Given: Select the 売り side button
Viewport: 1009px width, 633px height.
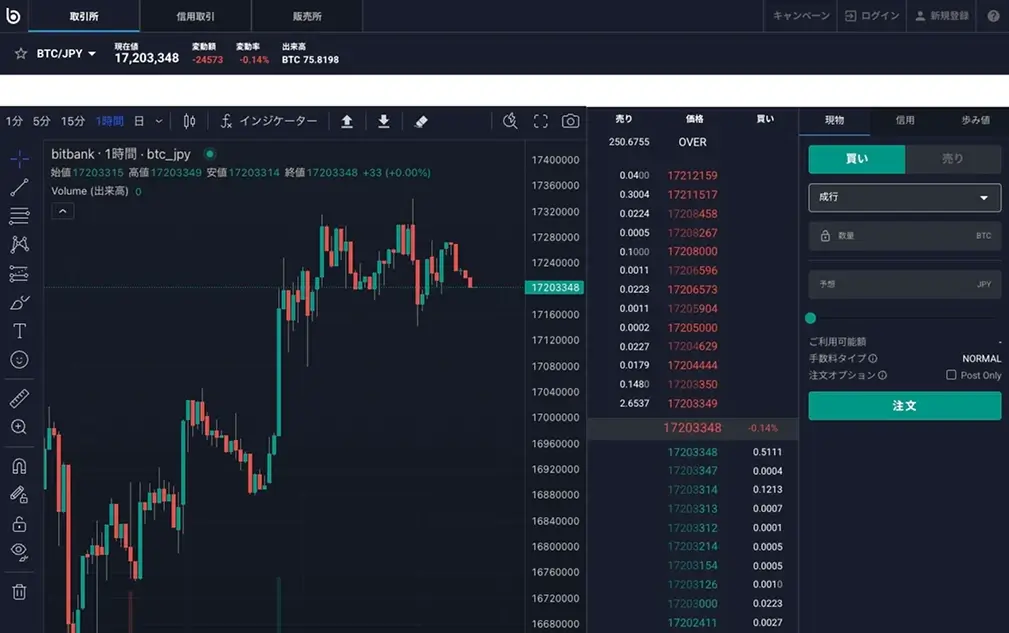Looking at the screenshot, I should (953, 159).
